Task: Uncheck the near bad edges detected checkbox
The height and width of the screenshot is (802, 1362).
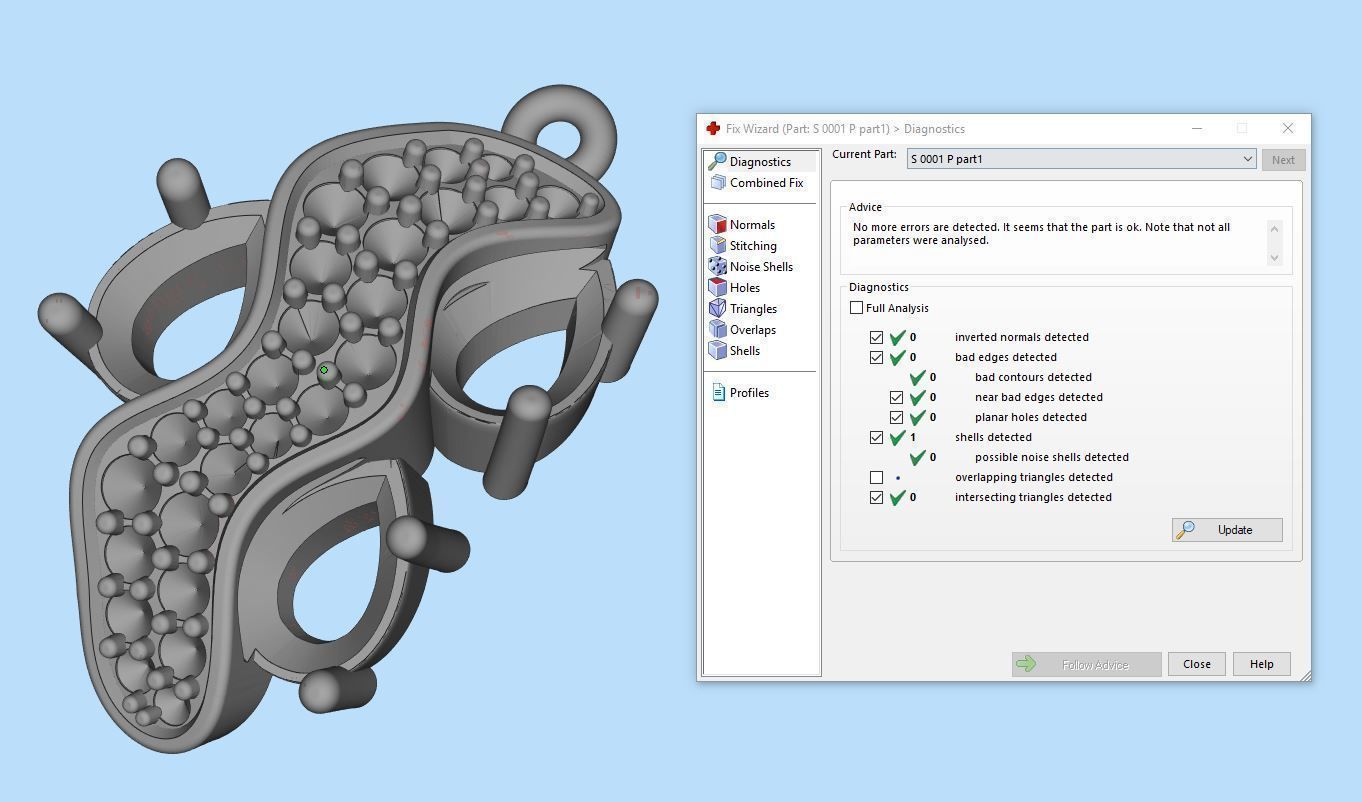Action: tap(897, 397)
